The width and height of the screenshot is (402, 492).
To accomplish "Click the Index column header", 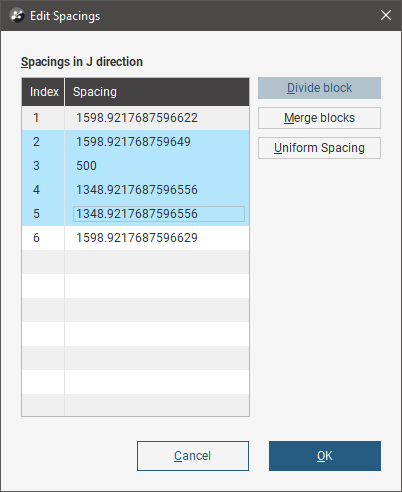I will click(43, 92).
